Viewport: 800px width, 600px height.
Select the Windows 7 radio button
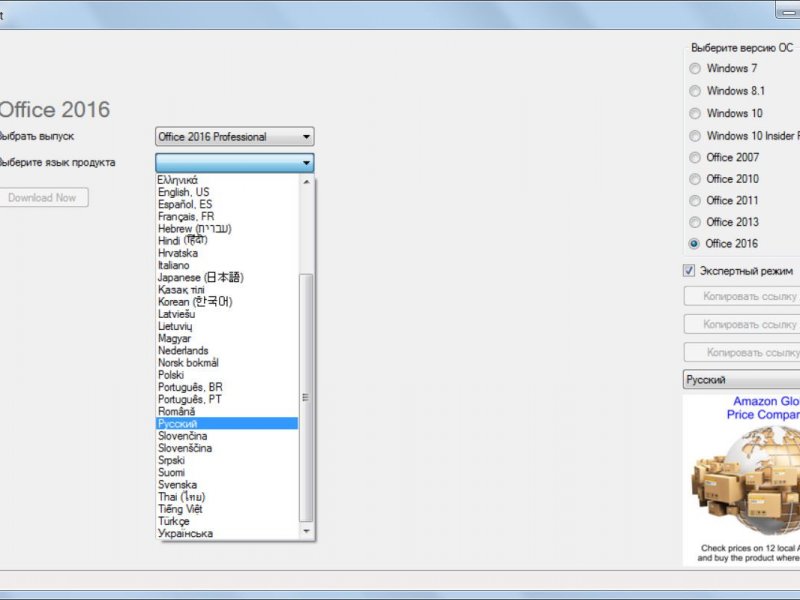(694, 68)
